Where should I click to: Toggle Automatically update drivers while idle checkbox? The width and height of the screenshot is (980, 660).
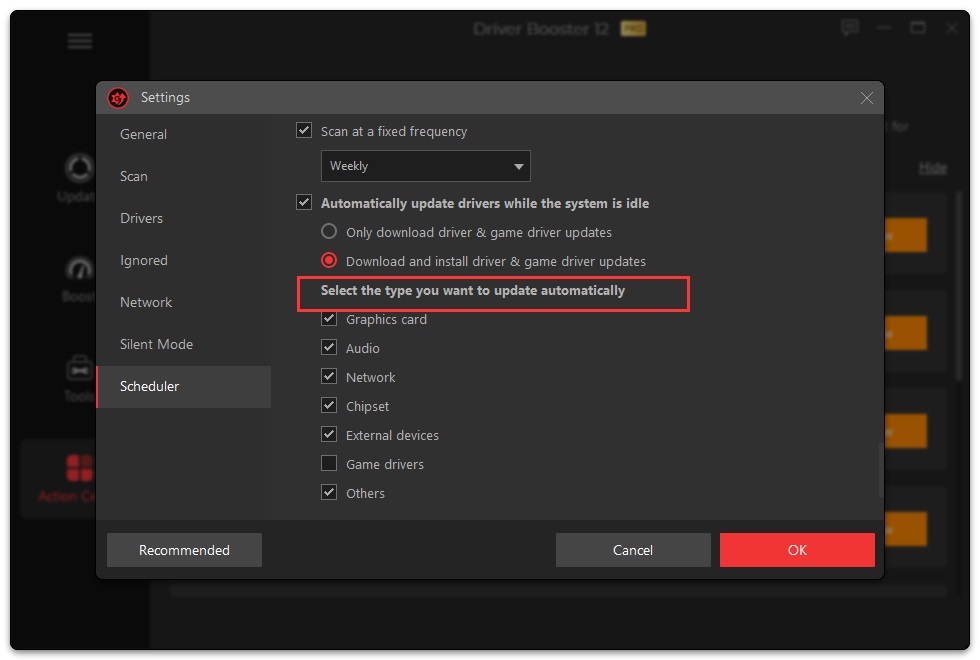tap(304, 202)
